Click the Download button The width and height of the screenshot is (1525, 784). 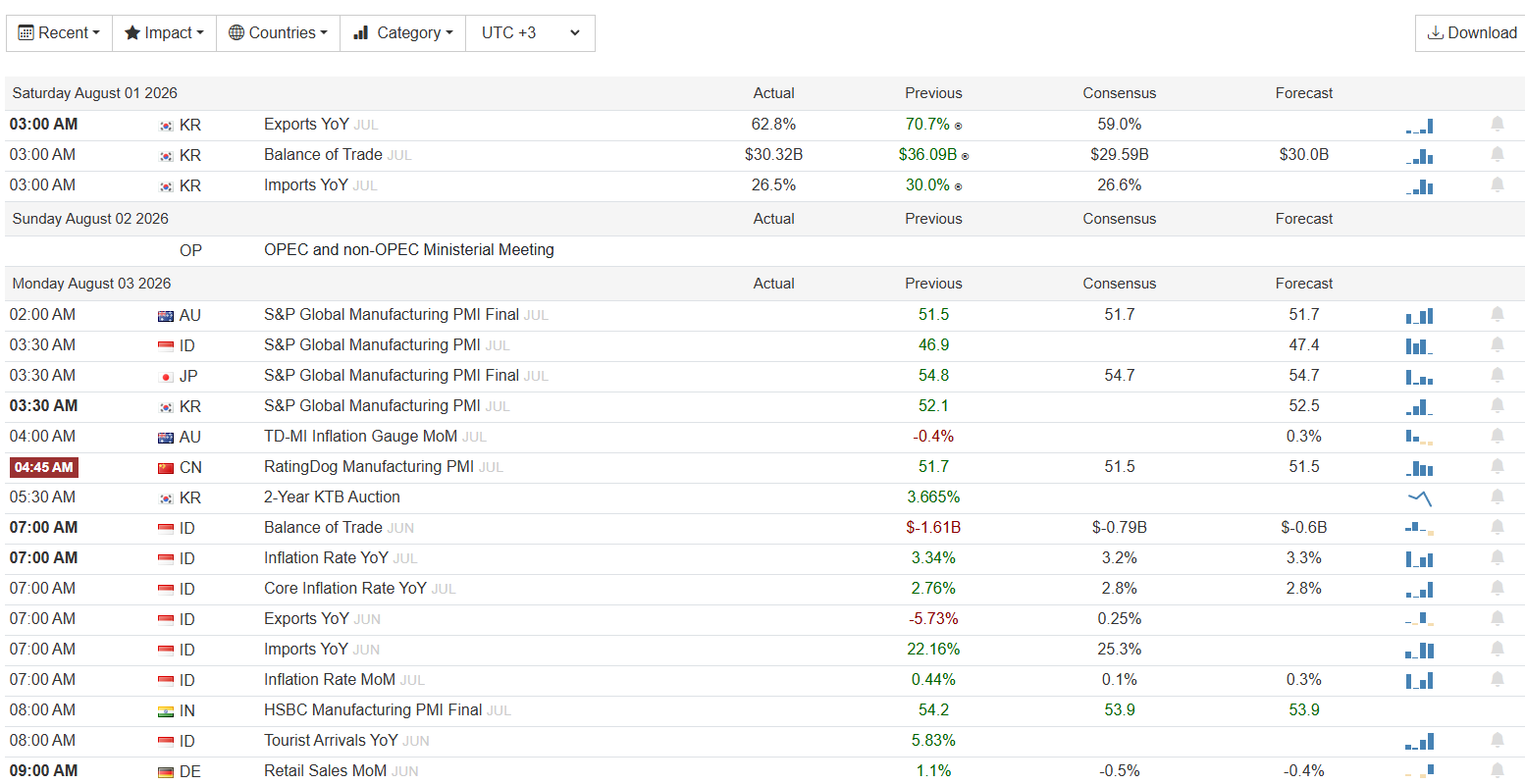(1472, 32)
